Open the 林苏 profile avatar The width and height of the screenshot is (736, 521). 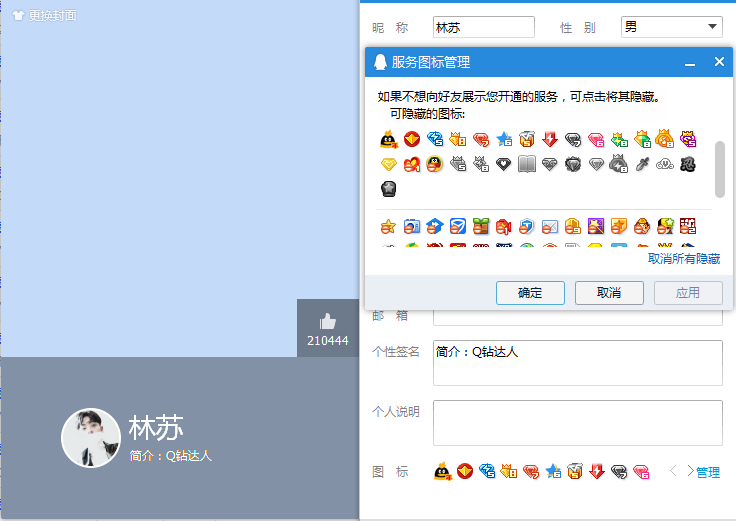point(91,437)
